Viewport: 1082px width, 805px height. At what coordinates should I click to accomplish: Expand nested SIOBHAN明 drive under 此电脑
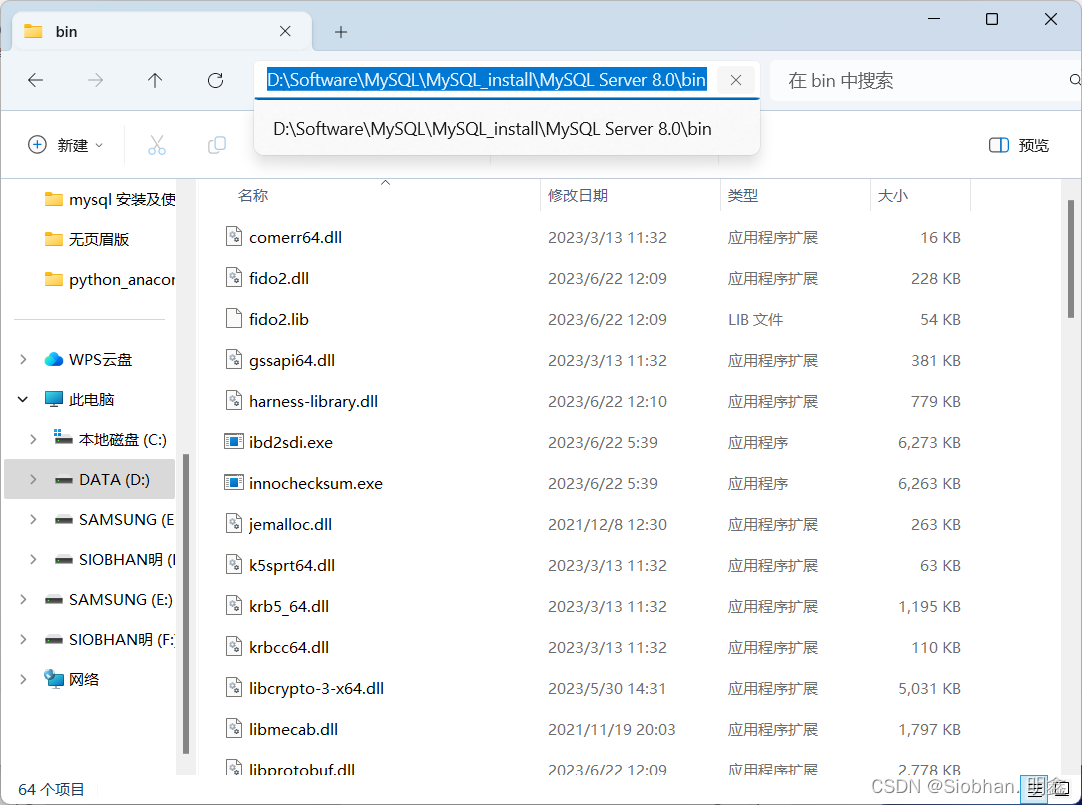point(33,559)
